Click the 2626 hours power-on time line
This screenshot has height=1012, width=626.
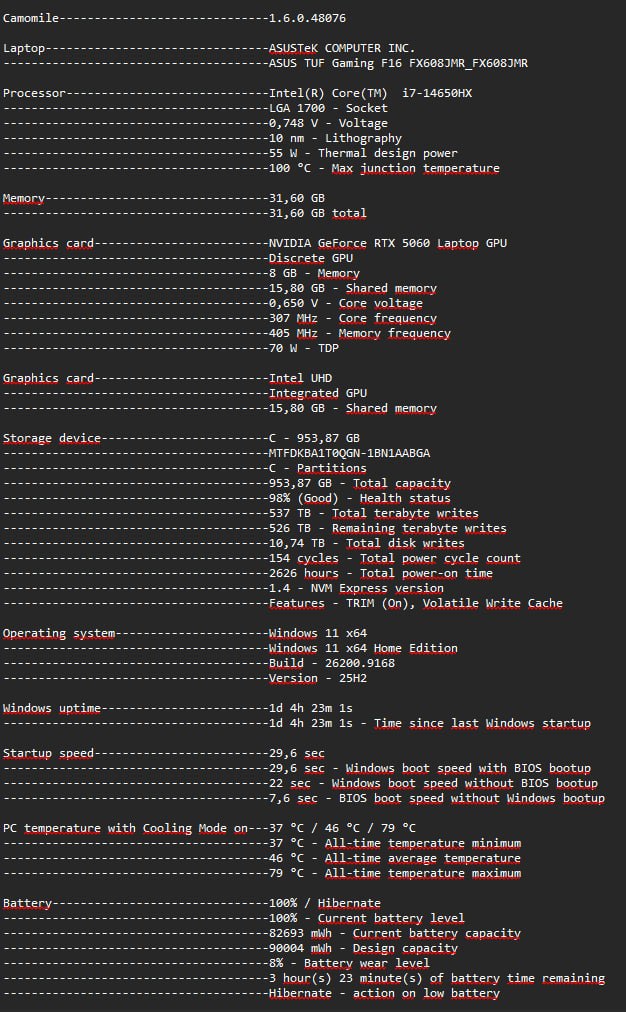[x=381, y=573]
